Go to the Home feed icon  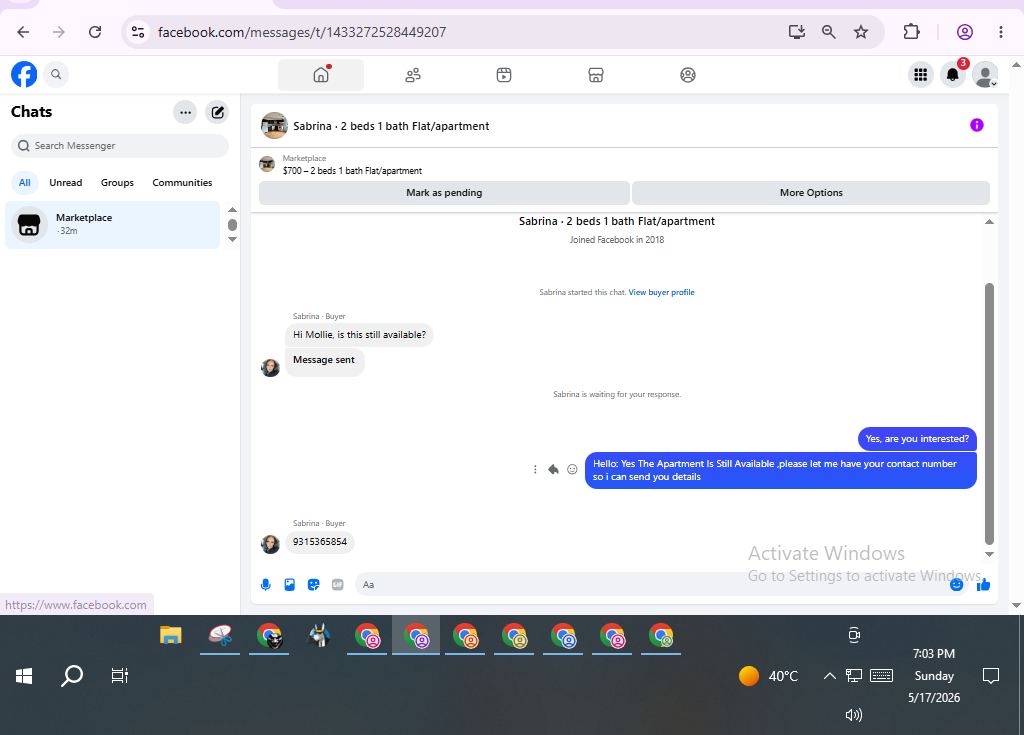(321, 75)
